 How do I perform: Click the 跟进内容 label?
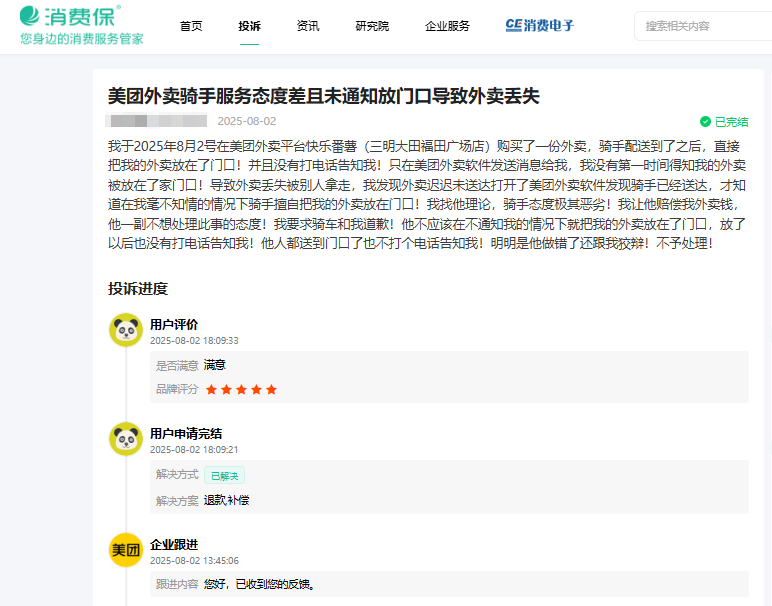tap(177, 584)
